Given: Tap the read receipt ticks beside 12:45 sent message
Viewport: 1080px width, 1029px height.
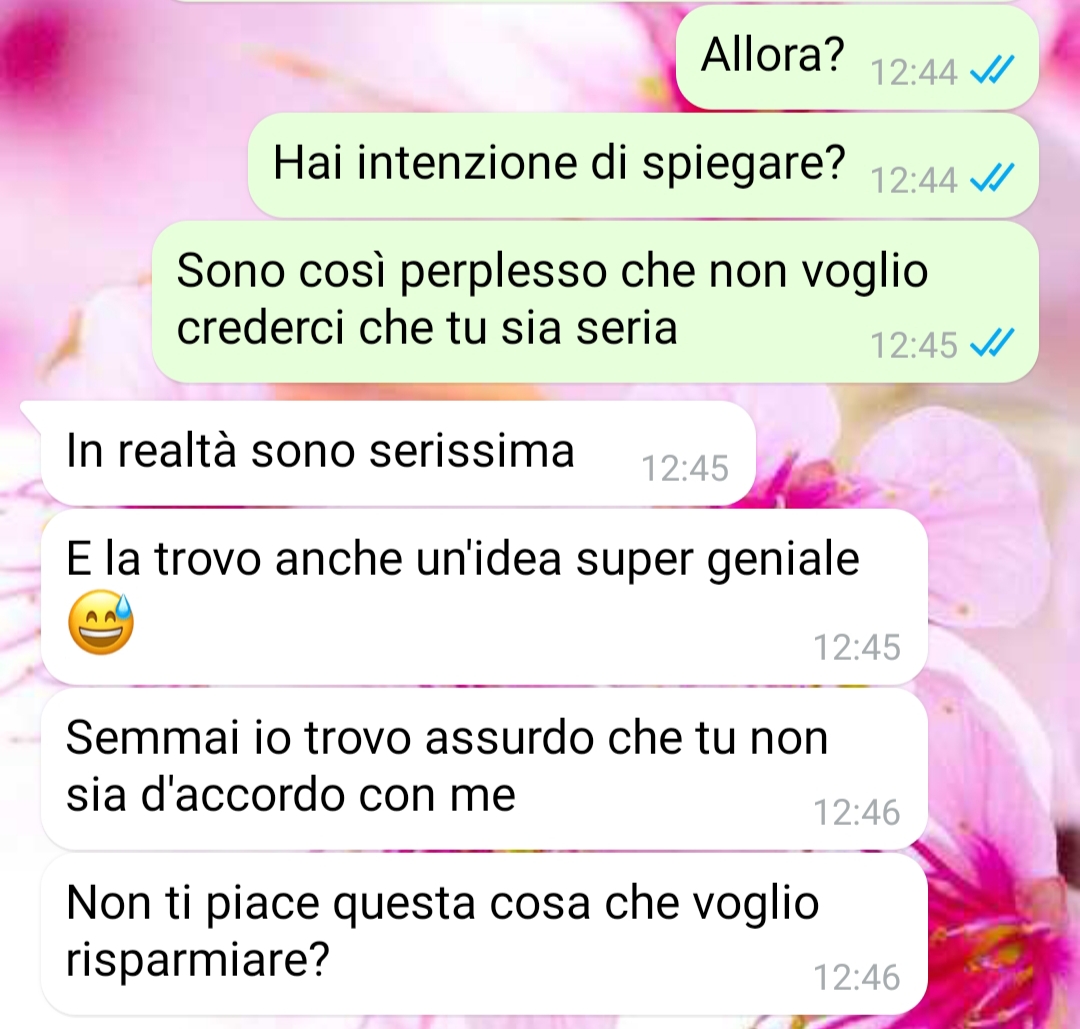Looking at the screenshot, I should tap(992, 342).
